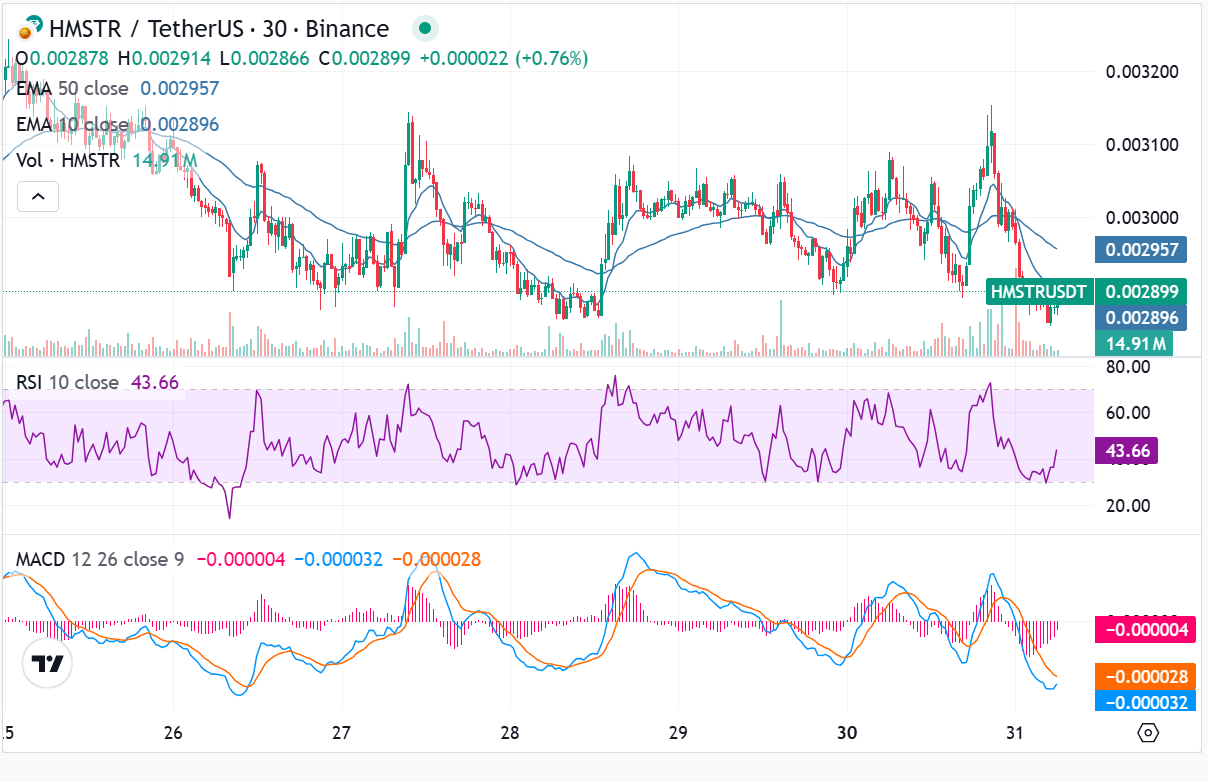Open chart settings hexagon icon on time axis

[x=1148, y=733]
